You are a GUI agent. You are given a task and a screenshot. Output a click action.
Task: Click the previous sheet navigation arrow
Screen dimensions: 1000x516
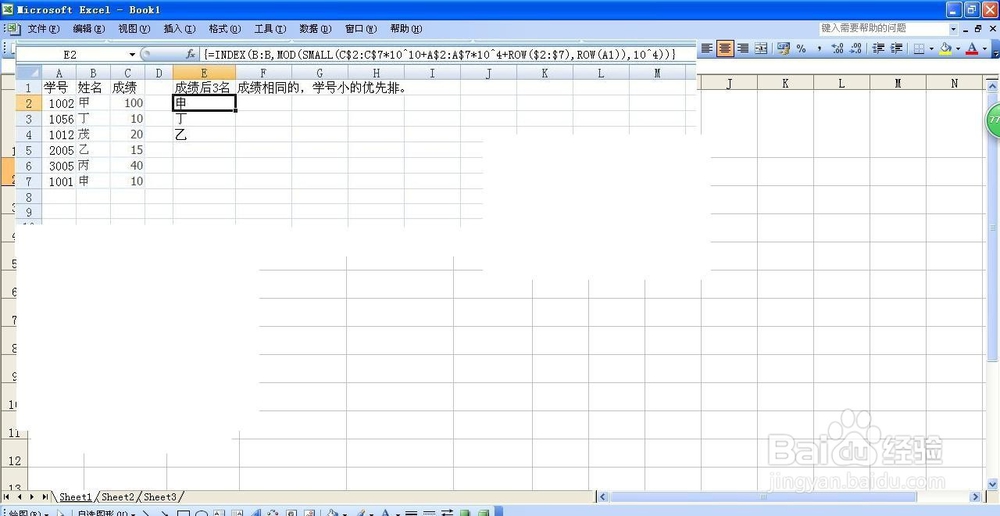pos(20,496)
